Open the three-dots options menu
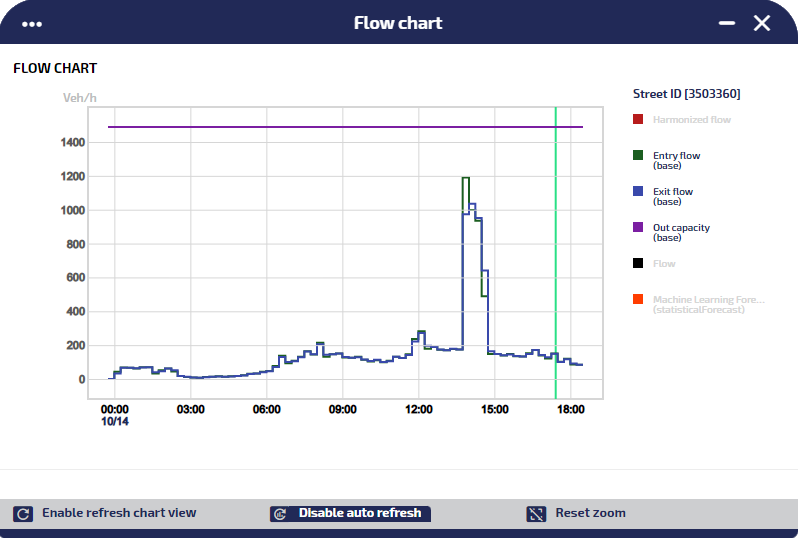This screenshot has width=798, height=538. tap(32, 24)
